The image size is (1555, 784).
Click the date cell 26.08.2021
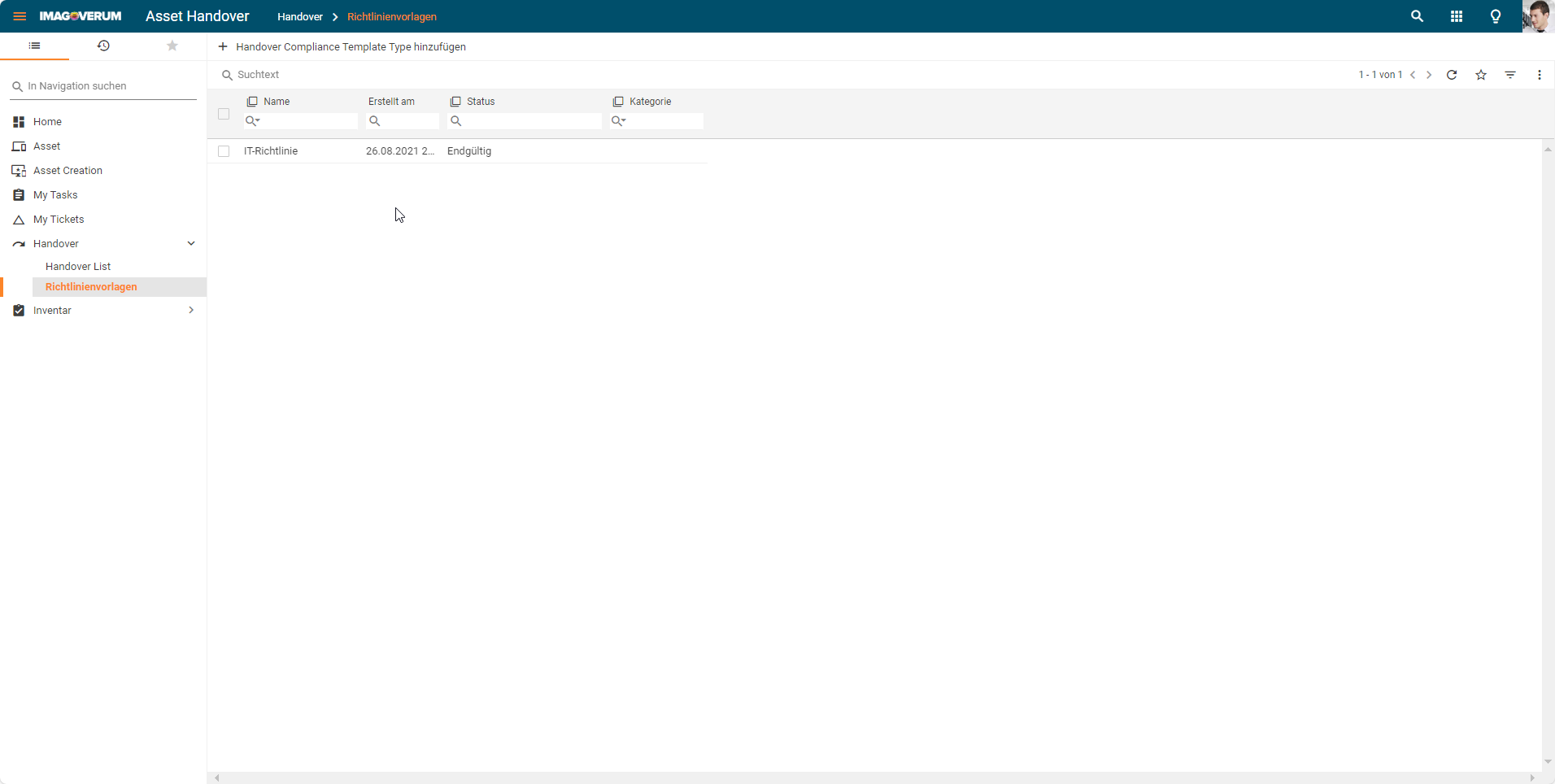click(x=400, y=151)
